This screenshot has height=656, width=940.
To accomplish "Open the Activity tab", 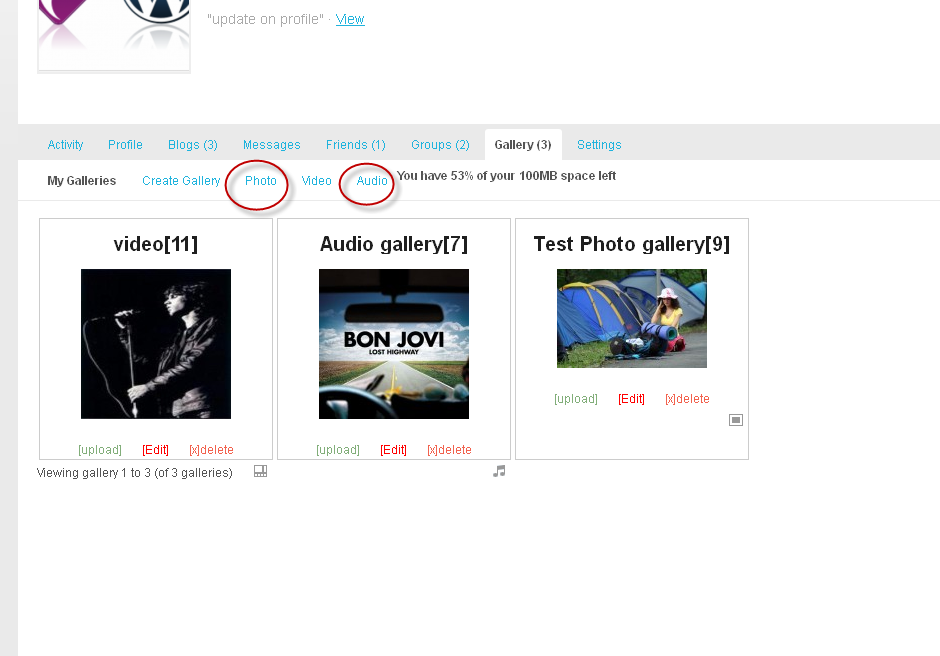I will 65,145.
